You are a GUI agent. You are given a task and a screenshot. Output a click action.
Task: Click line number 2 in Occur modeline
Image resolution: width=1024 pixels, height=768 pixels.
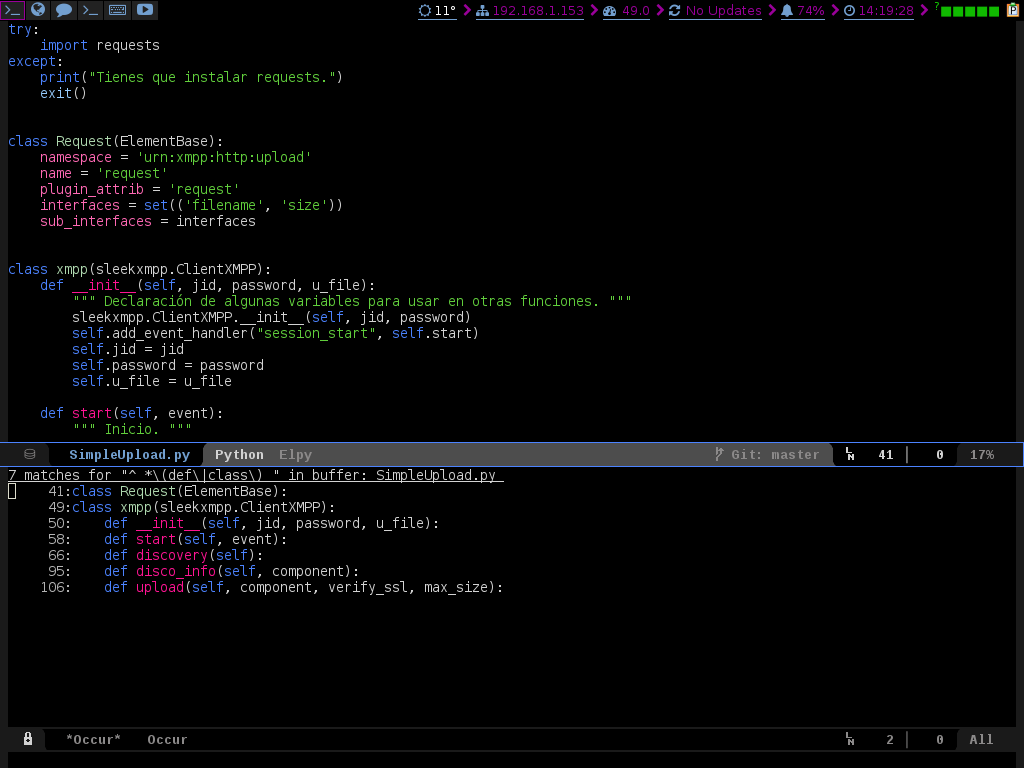click(x=889, y=739)
